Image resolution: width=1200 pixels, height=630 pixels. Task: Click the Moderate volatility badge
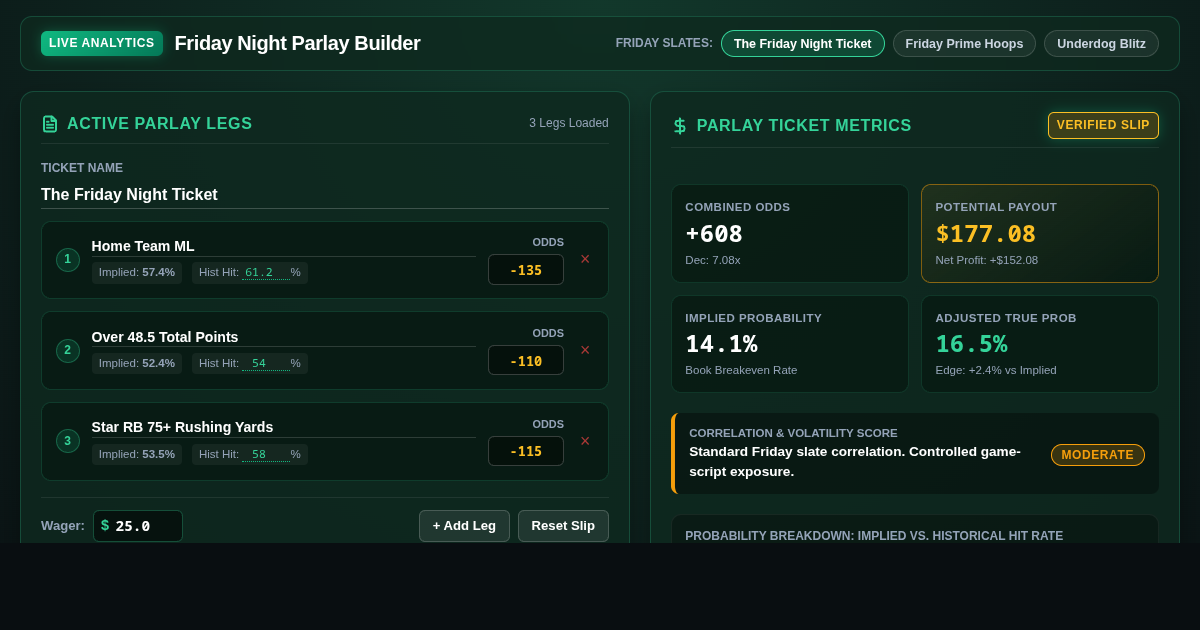(1098, 455)
